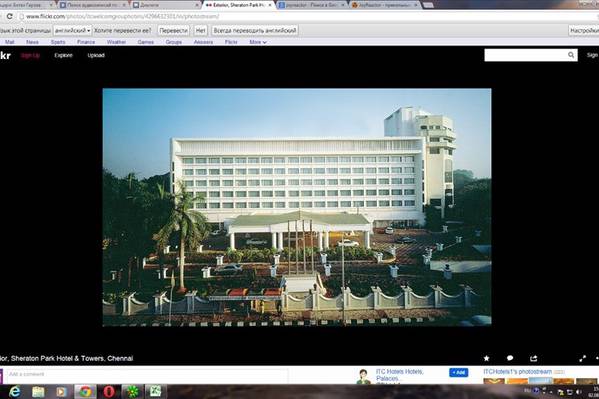Click the Upload menu item
The image size is (599, 399).
(96, 55)
